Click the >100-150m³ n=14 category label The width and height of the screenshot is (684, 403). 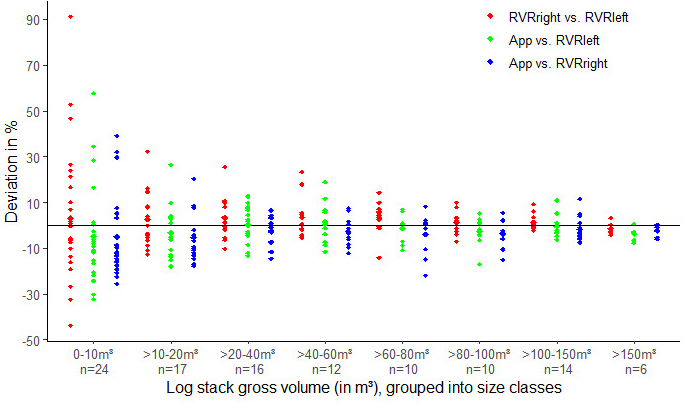[555, 361]
